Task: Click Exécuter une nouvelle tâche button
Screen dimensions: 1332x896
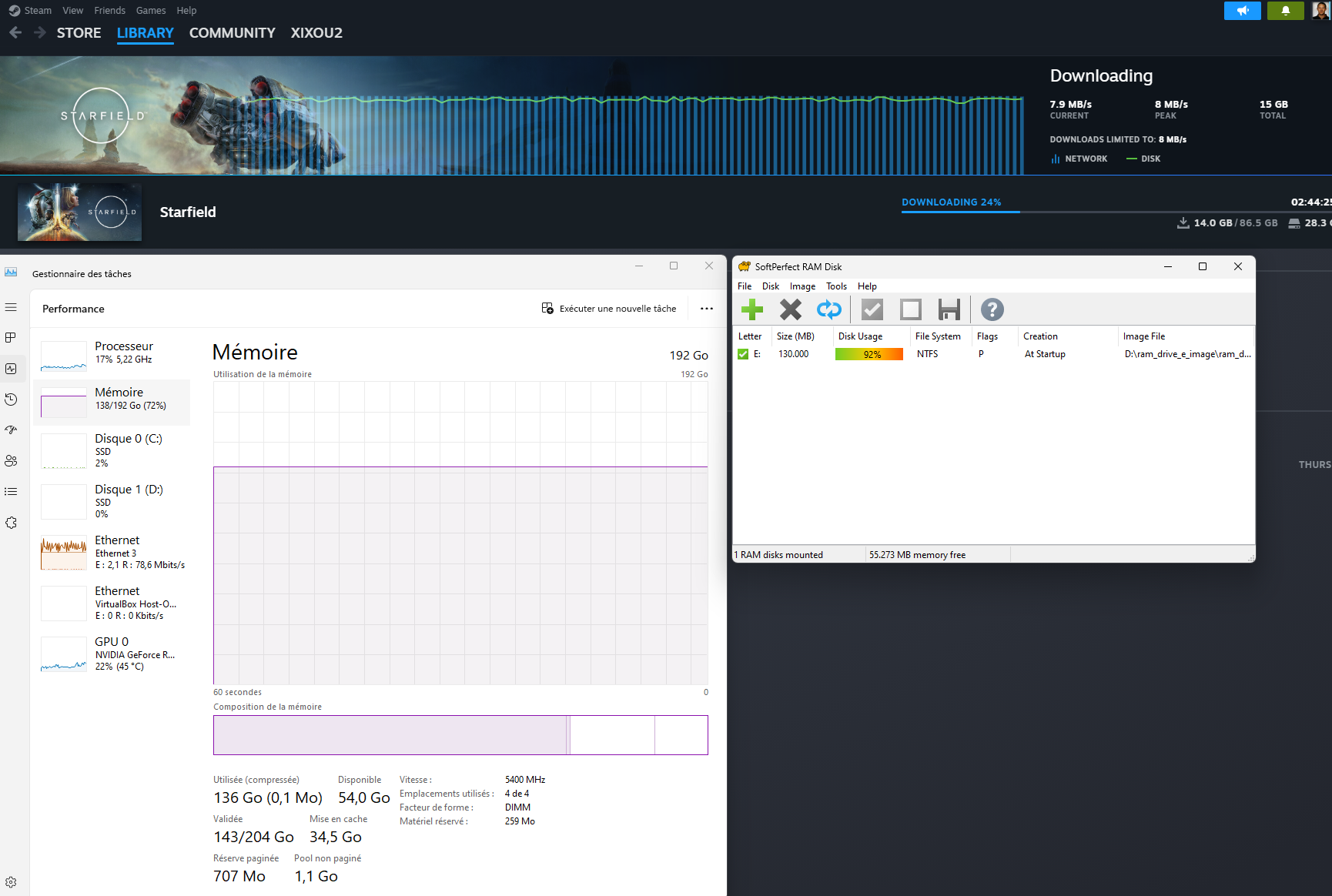Action: click(x=609, y=309)
